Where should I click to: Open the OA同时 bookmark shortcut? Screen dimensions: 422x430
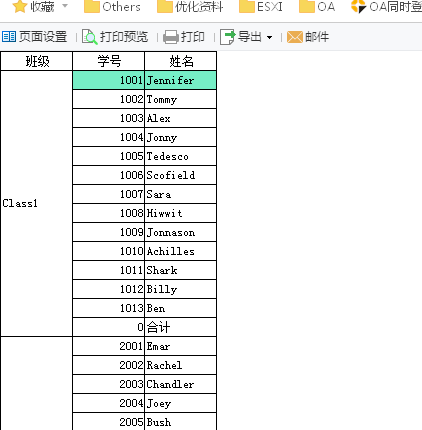tap(387, 7)
